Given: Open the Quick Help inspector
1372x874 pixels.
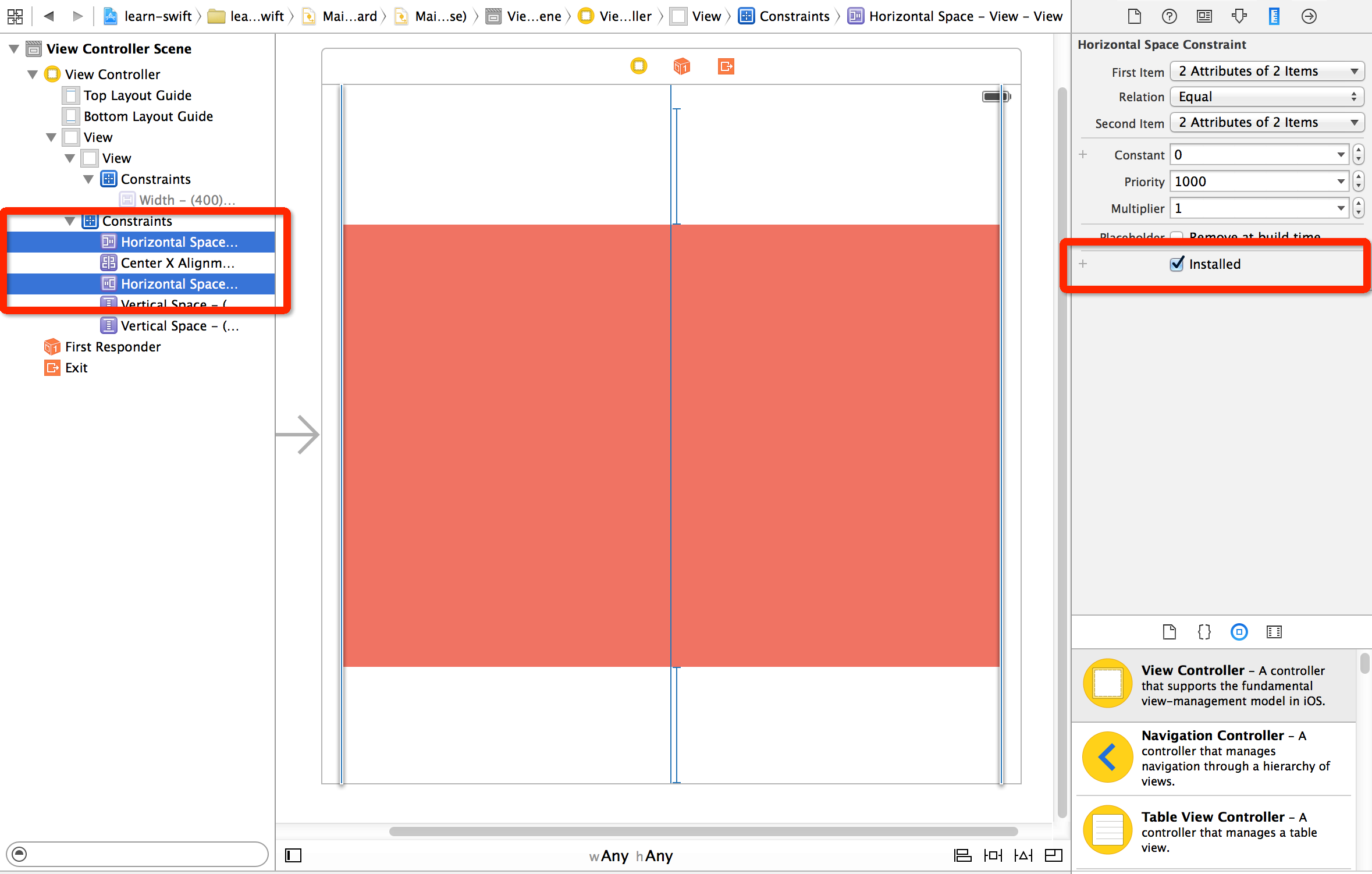Looking at the screenshot, I should (x=1168, y=16).
